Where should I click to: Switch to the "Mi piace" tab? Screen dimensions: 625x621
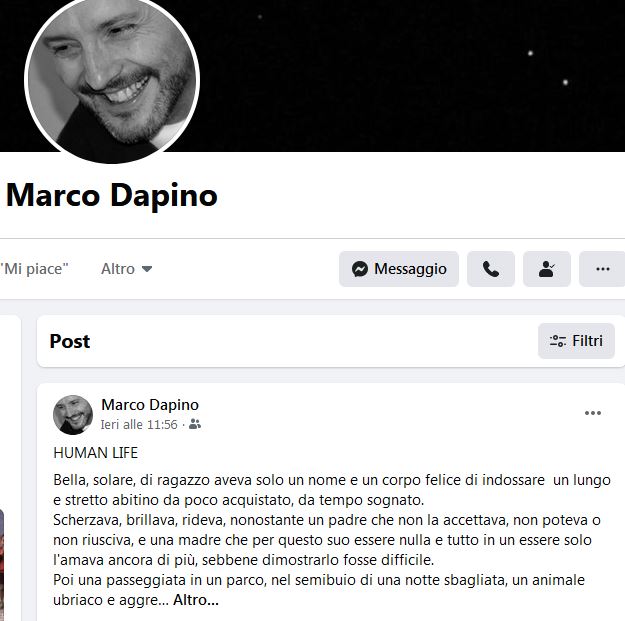(34, 269)
